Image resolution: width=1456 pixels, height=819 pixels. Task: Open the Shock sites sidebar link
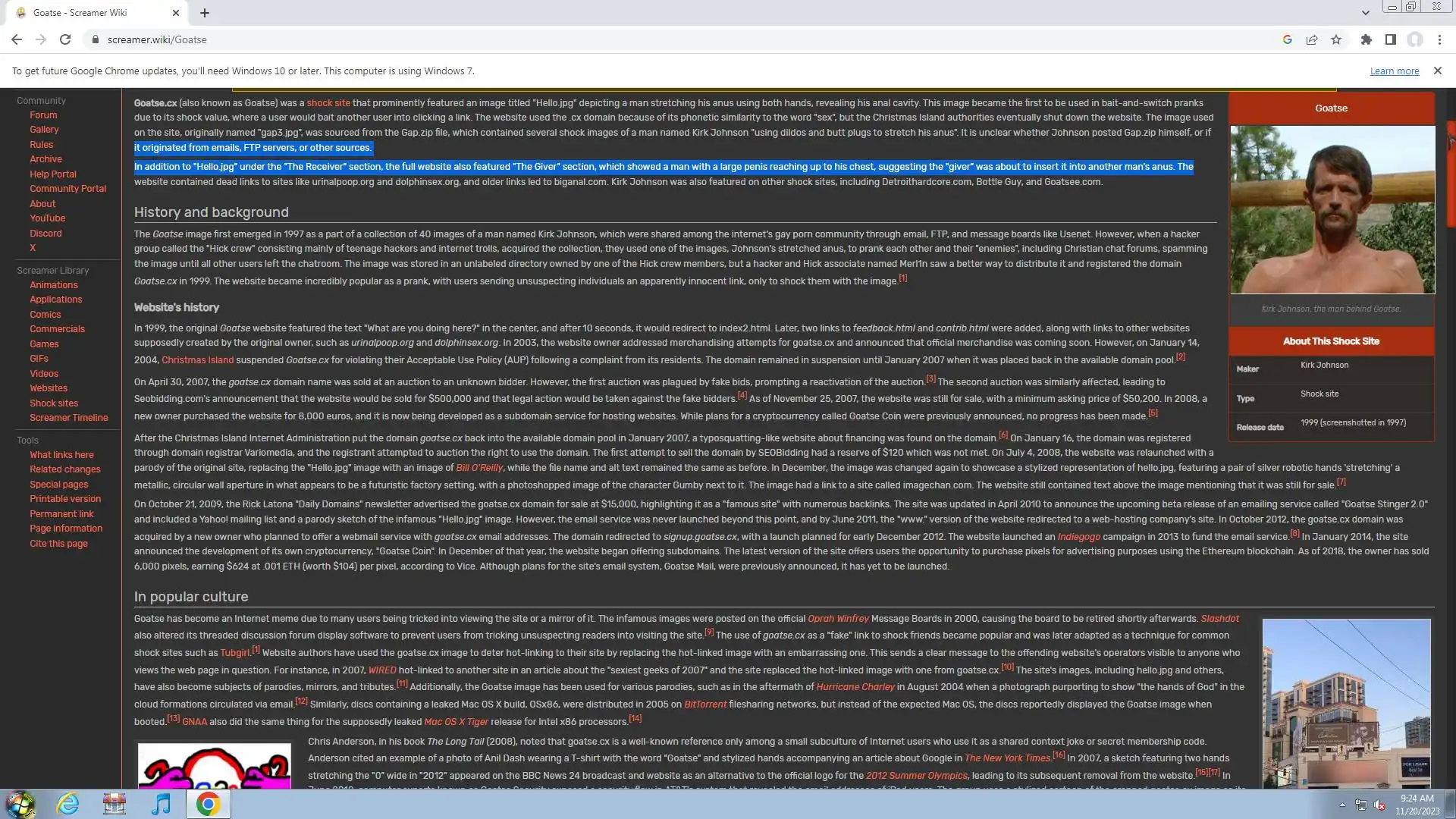click(x=54, y=403)
